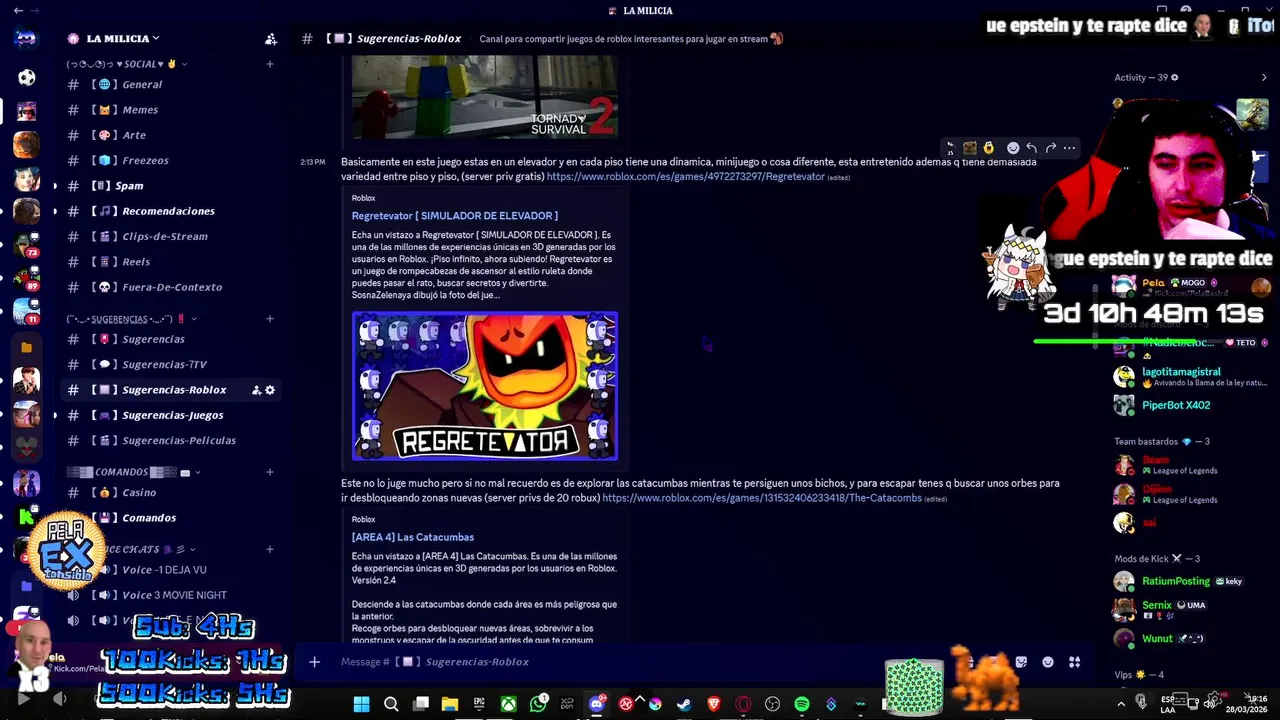
Task: Open [AREA 4] Las Catacumbas embed title
Action: tap(413, 537)
